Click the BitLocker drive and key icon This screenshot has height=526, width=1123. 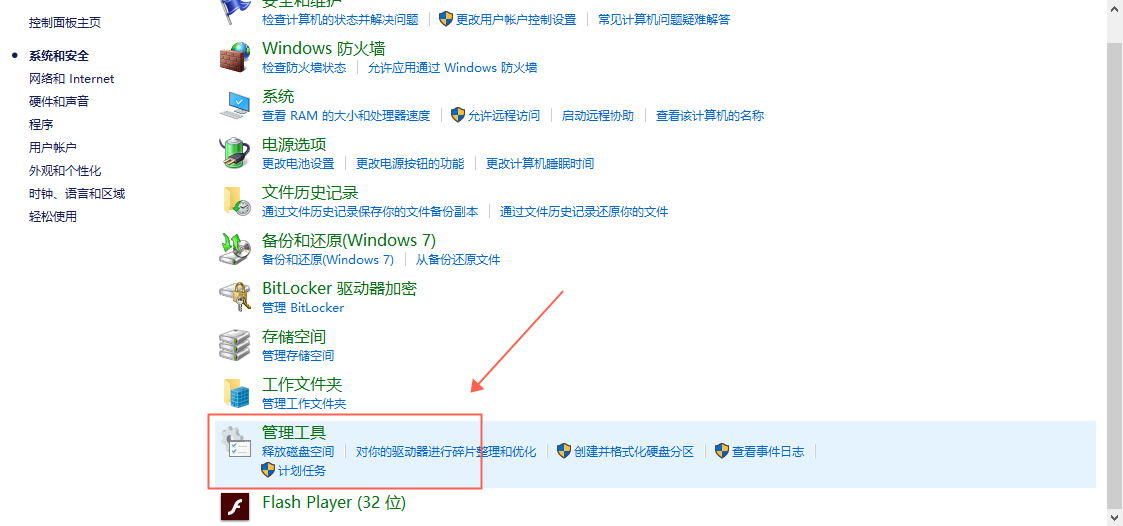pyautogui.click(x=235, y=297)
